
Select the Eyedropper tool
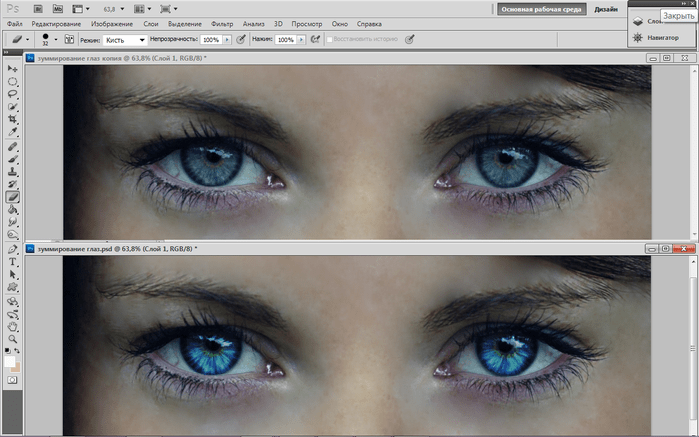pyautogui.click(x=12, y=132)
